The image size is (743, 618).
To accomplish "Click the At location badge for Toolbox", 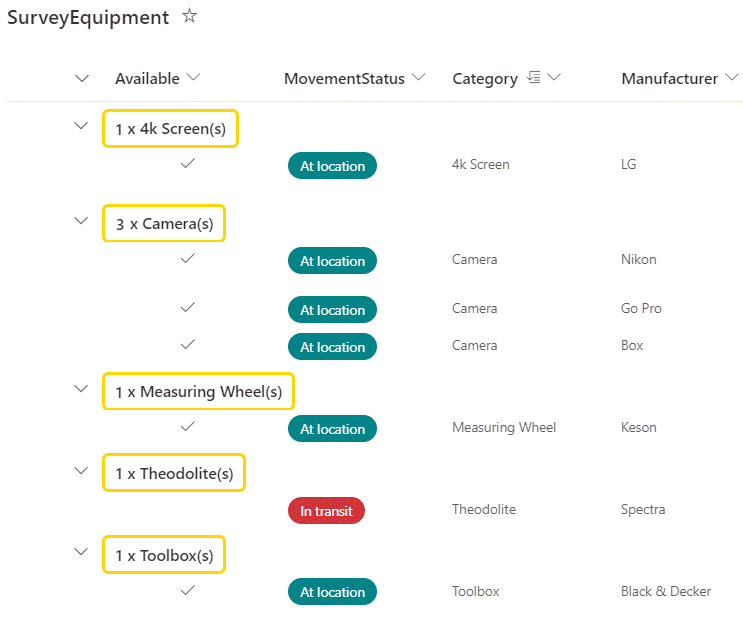I will (x=332, y=592).
